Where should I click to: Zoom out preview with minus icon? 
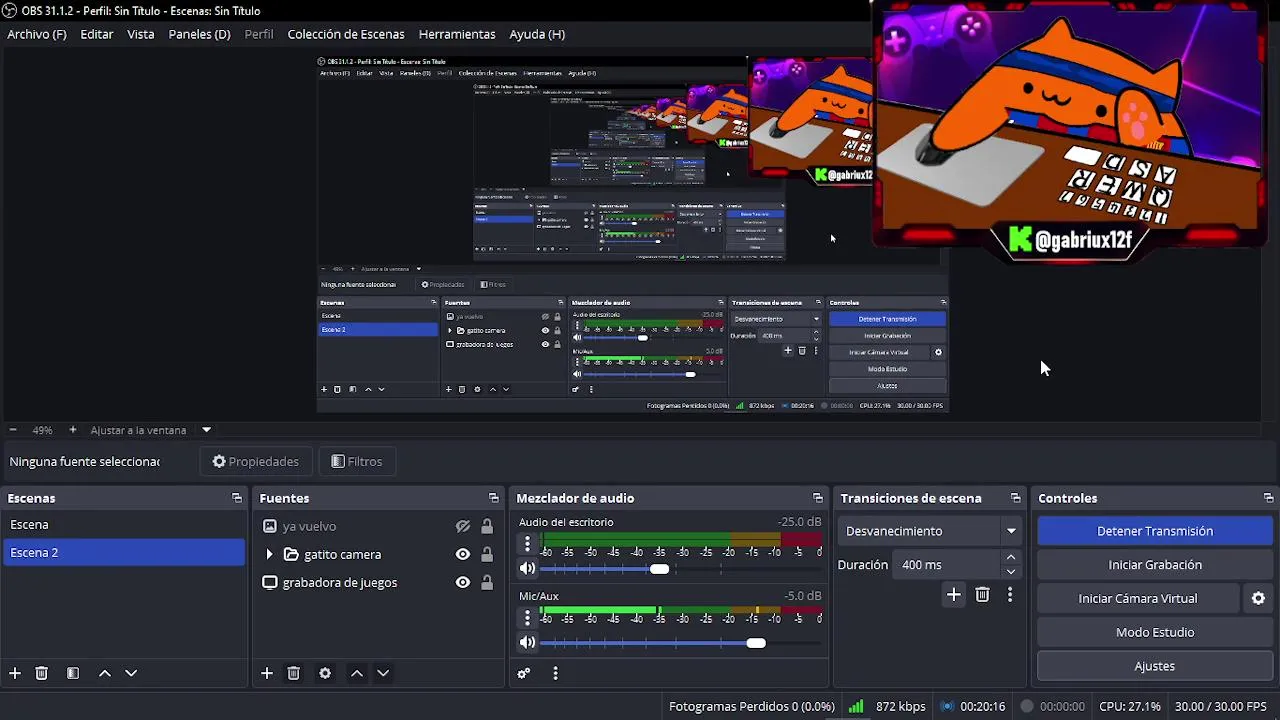(x=13, y=430)
